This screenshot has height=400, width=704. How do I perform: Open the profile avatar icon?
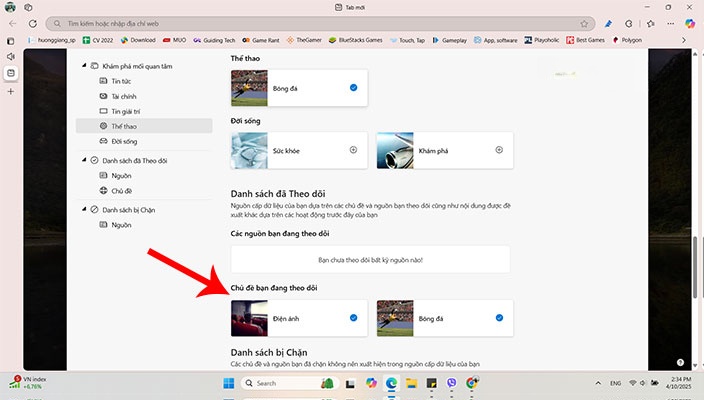10,7
